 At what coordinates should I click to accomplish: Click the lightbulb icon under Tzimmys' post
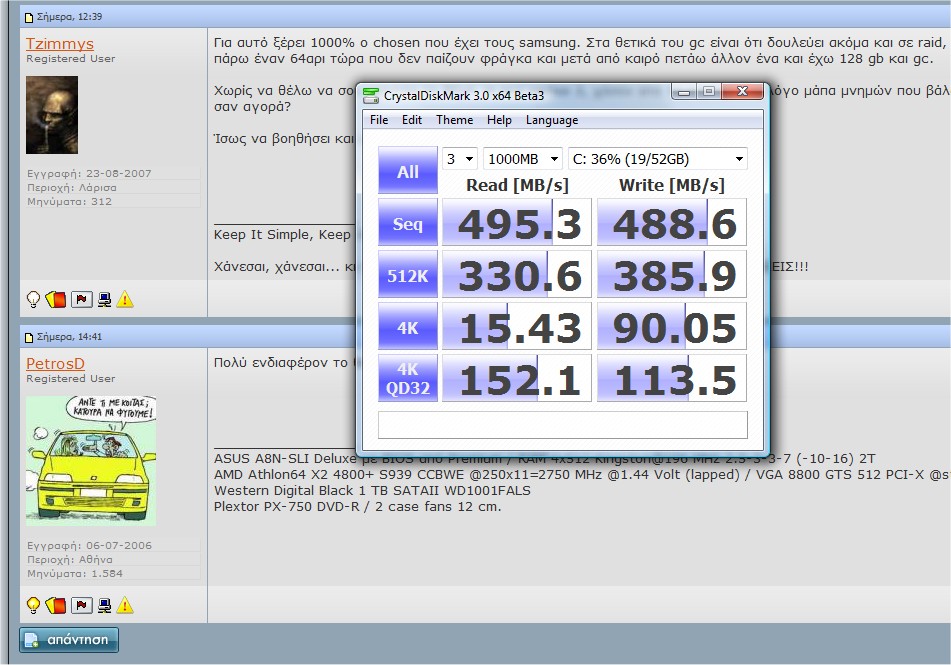pos(33,299)
